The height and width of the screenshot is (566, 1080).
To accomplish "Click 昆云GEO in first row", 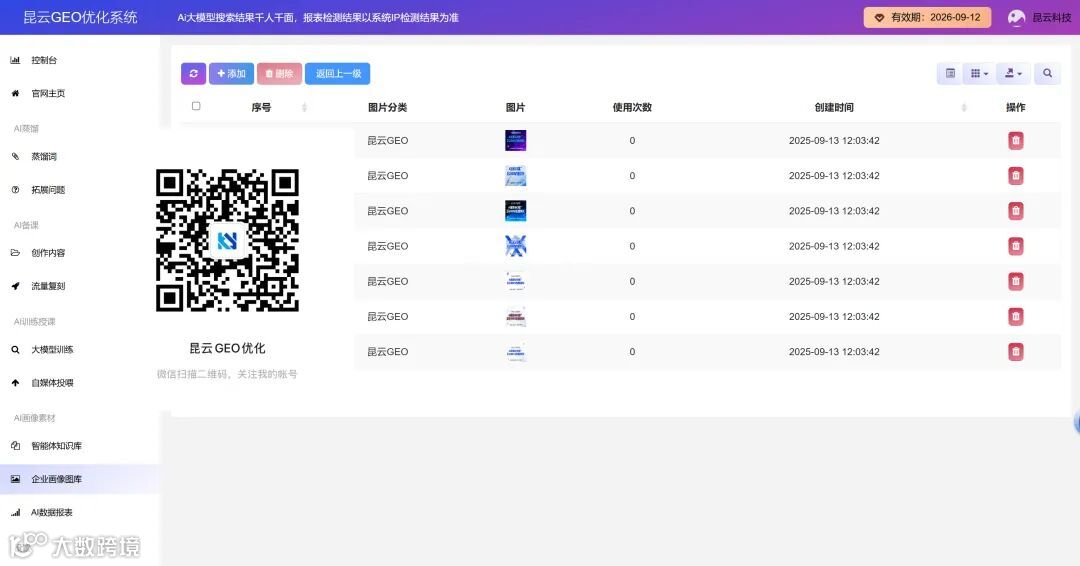I will (x=387, y=140).
